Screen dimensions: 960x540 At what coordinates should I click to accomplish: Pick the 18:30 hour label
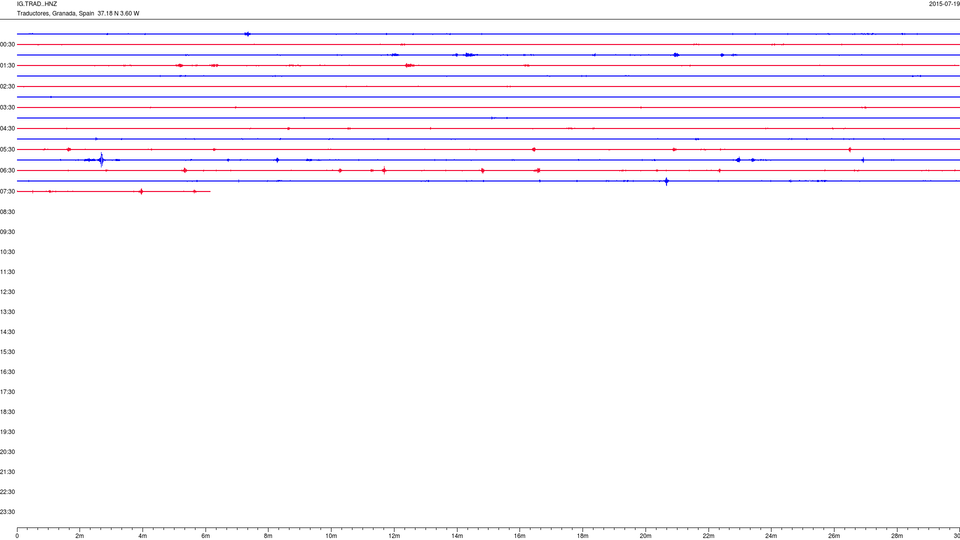pos(7,412)
